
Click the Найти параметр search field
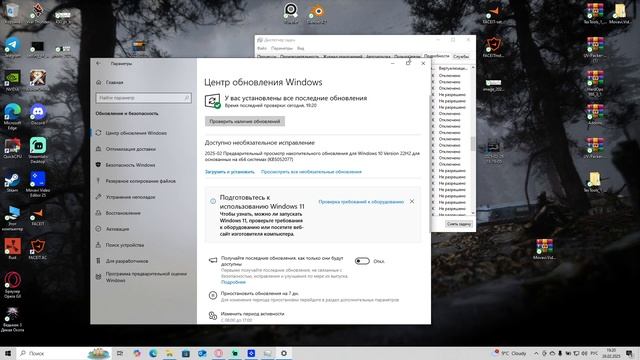pyautogui.click(x=143, y=98)
